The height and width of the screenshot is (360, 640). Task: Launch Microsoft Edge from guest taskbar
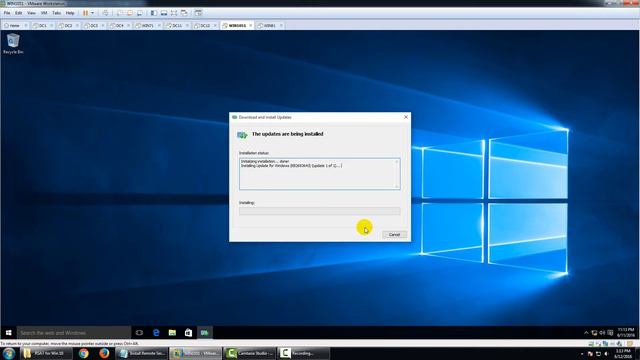pos(156,333)
